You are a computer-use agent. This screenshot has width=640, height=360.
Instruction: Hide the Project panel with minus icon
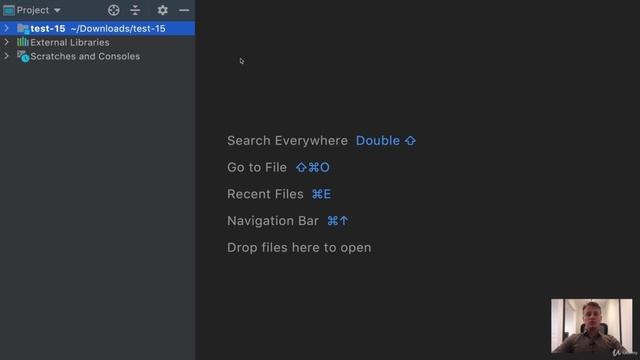tap(184, 10)
